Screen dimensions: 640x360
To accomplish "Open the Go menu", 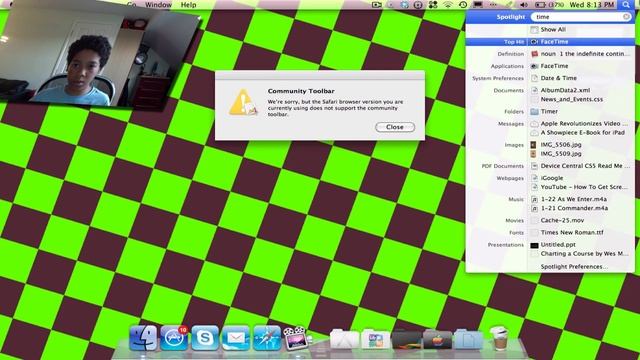I will 131,5.
